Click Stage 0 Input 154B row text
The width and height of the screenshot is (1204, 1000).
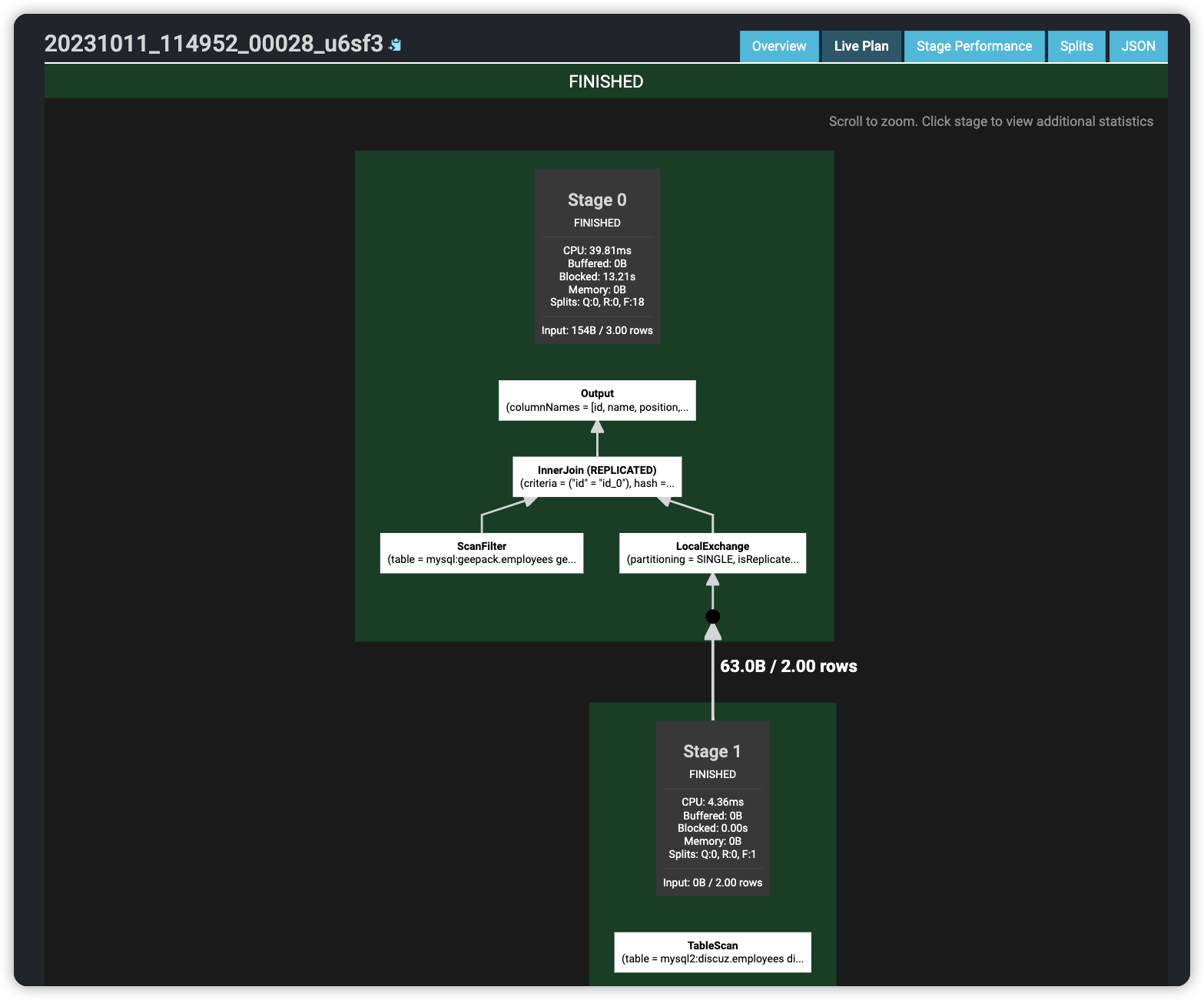(x=597, y=330)
